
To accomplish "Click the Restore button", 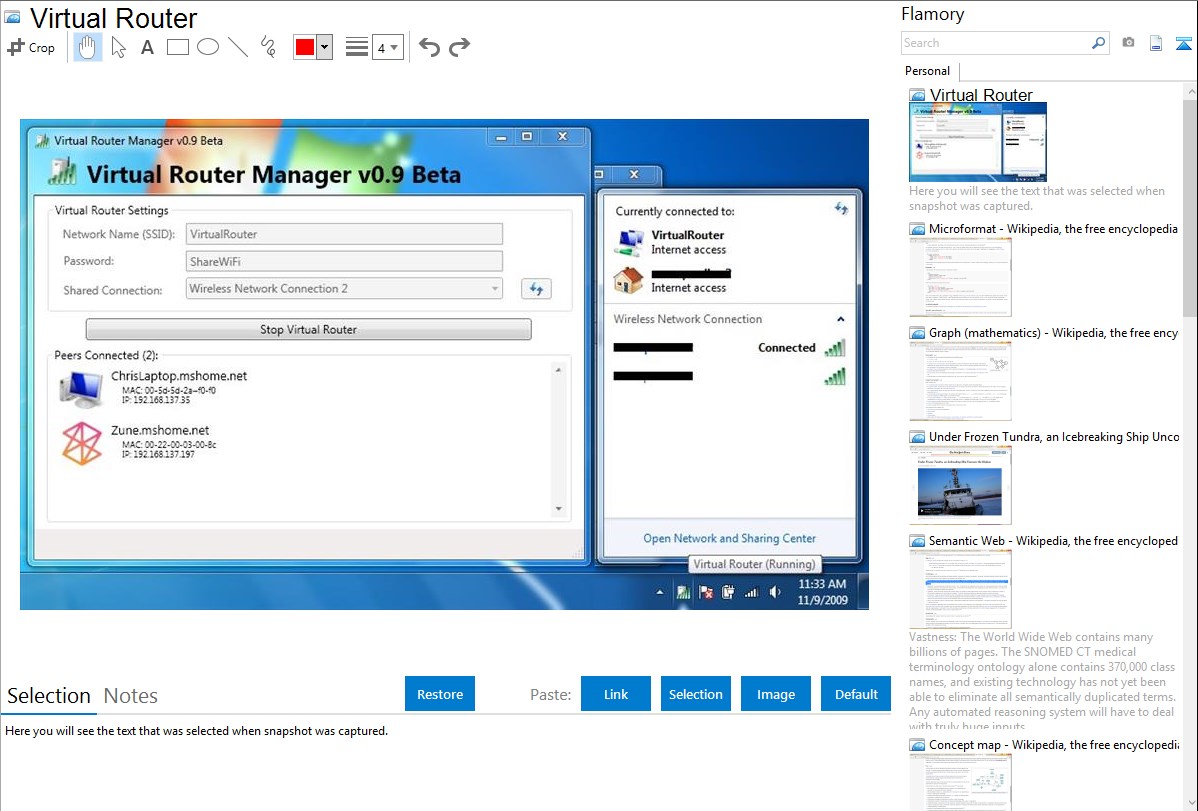I will [440, 694].
